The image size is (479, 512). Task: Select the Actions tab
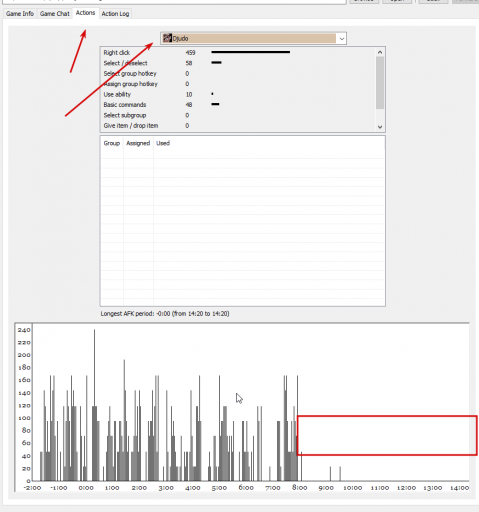(85, 13)
